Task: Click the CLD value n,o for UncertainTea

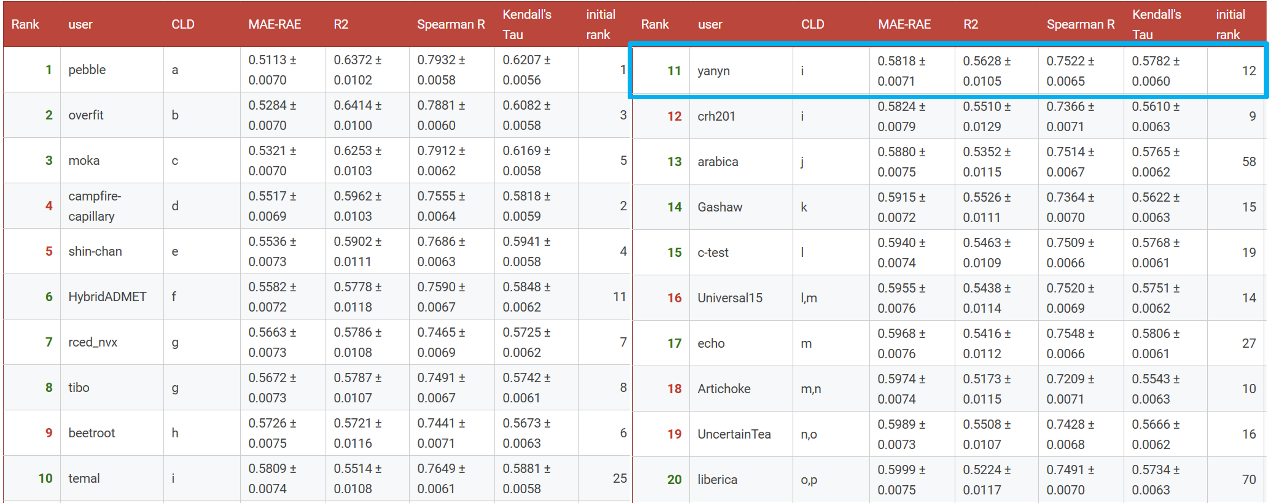Action: tap(810, 434)
